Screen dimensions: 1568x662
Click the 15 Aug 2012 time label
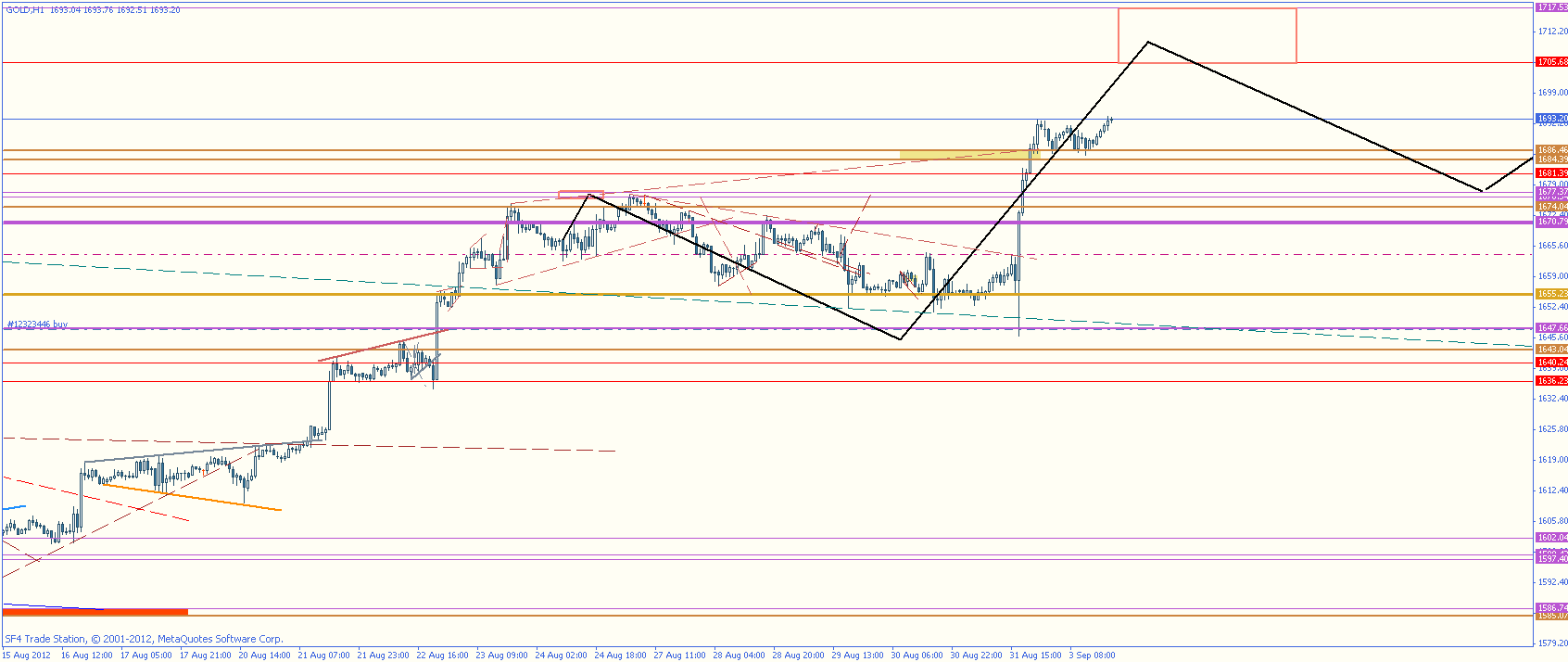[x=26, y=656]
